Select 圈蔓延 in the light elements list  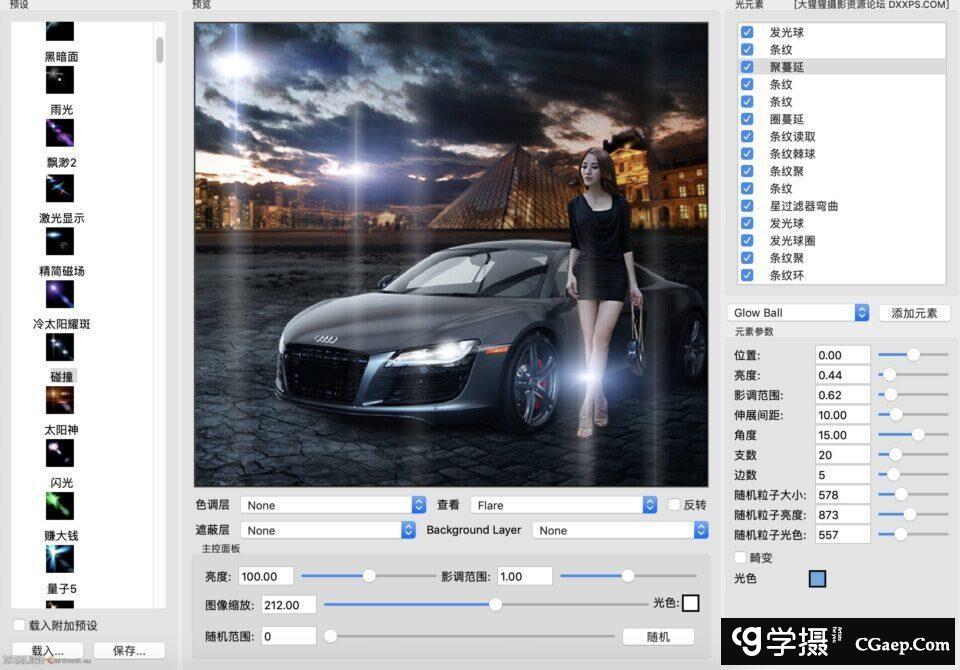pos(786,119)
